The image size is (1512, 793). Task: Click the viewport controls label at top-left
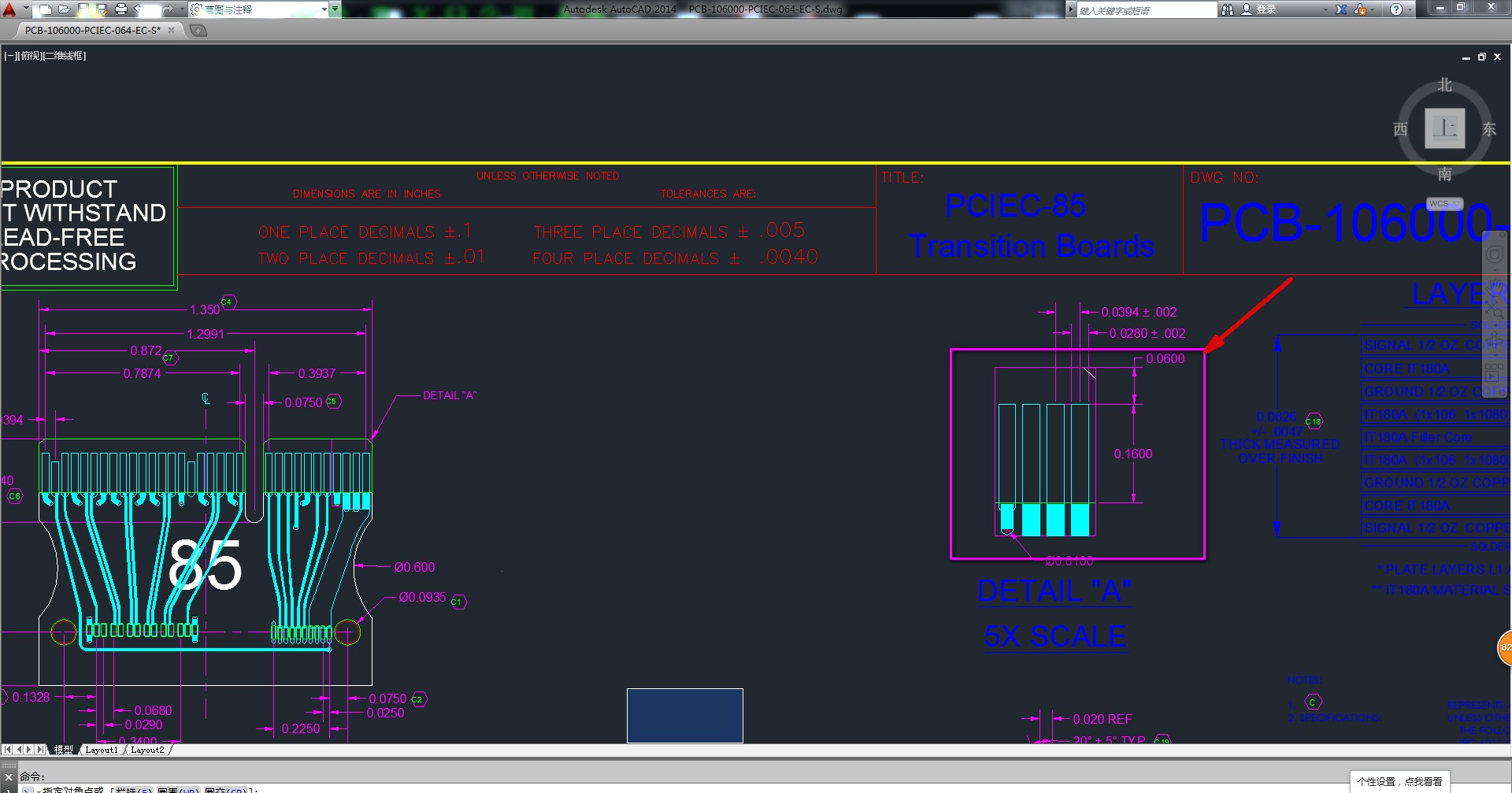[x=45, y=56]
